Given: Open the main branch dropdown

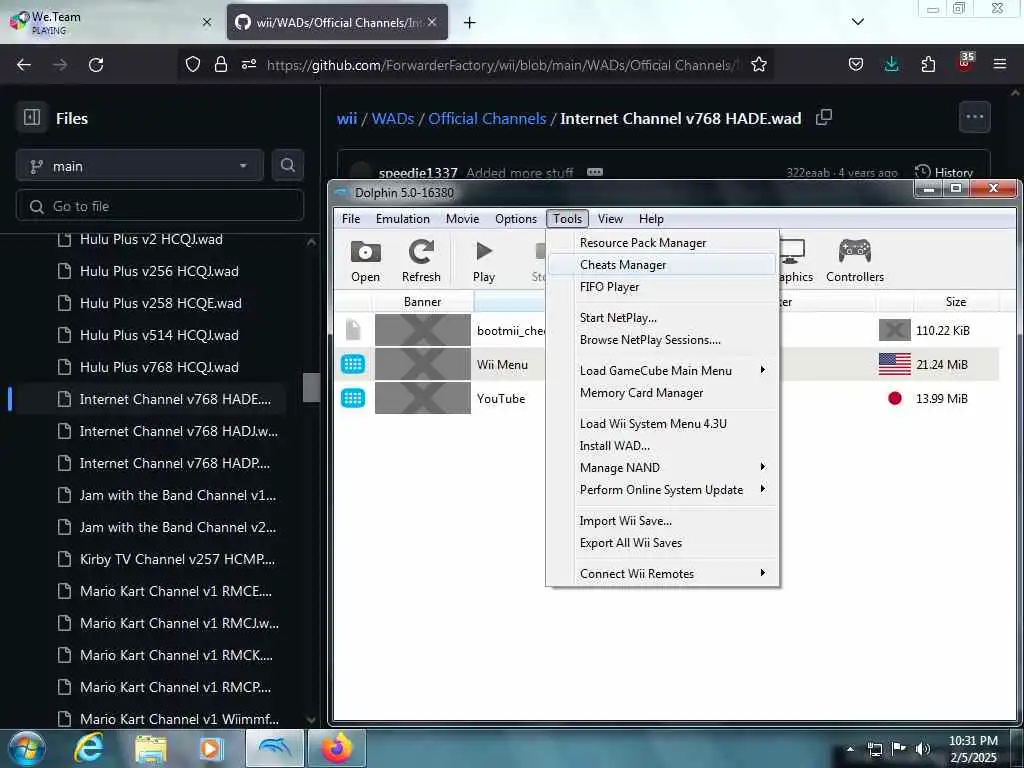Looking at the screenshot, I should pyautogui.click(x=140, y=166).
